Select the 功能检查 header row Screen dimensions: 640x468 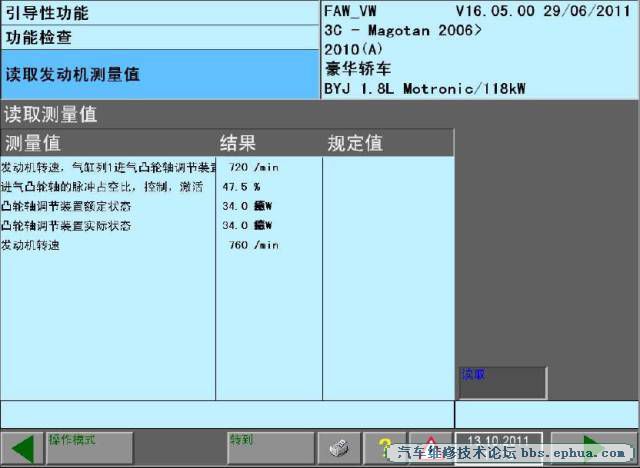click(x=160, y=38)
